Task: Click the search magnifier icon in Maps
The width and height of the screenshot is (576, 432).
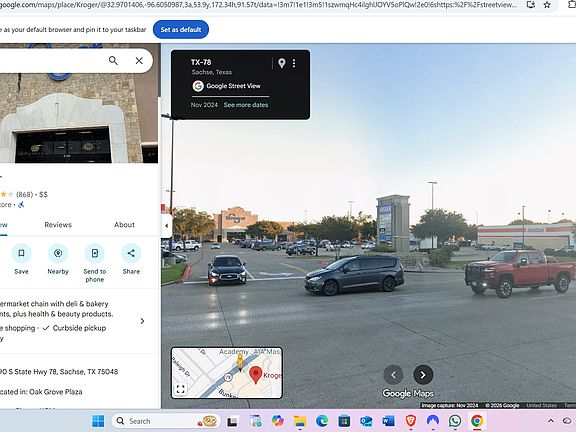Action: click(113, 61)
